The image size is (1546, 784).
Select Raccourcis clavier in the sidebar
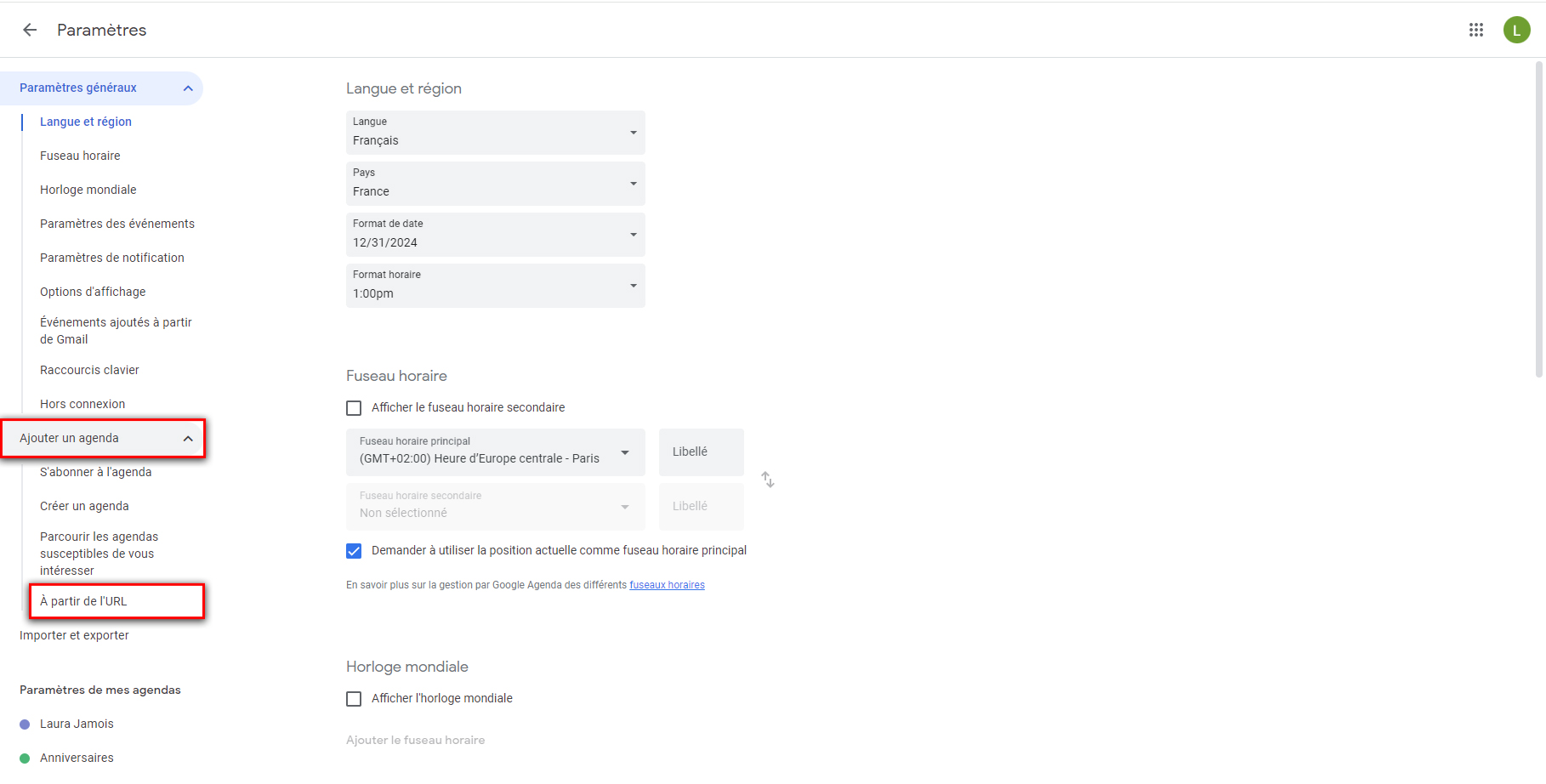point(89,370)
